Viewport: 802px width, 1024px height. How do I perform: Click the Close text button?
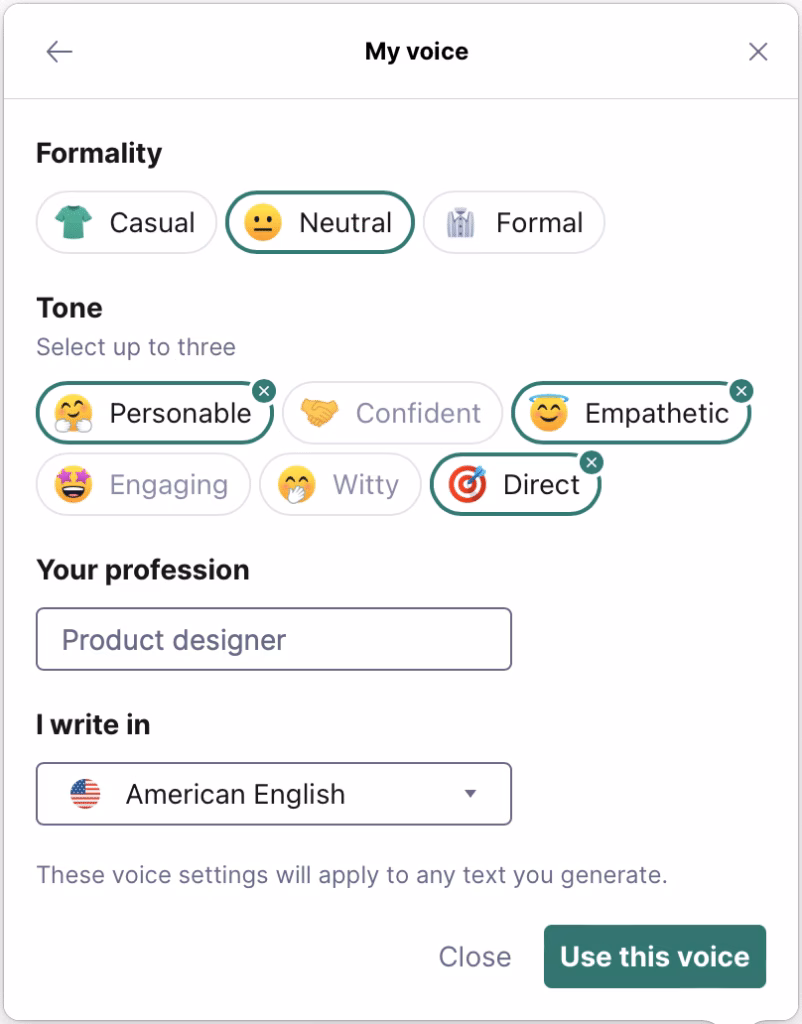coord(474,956)
